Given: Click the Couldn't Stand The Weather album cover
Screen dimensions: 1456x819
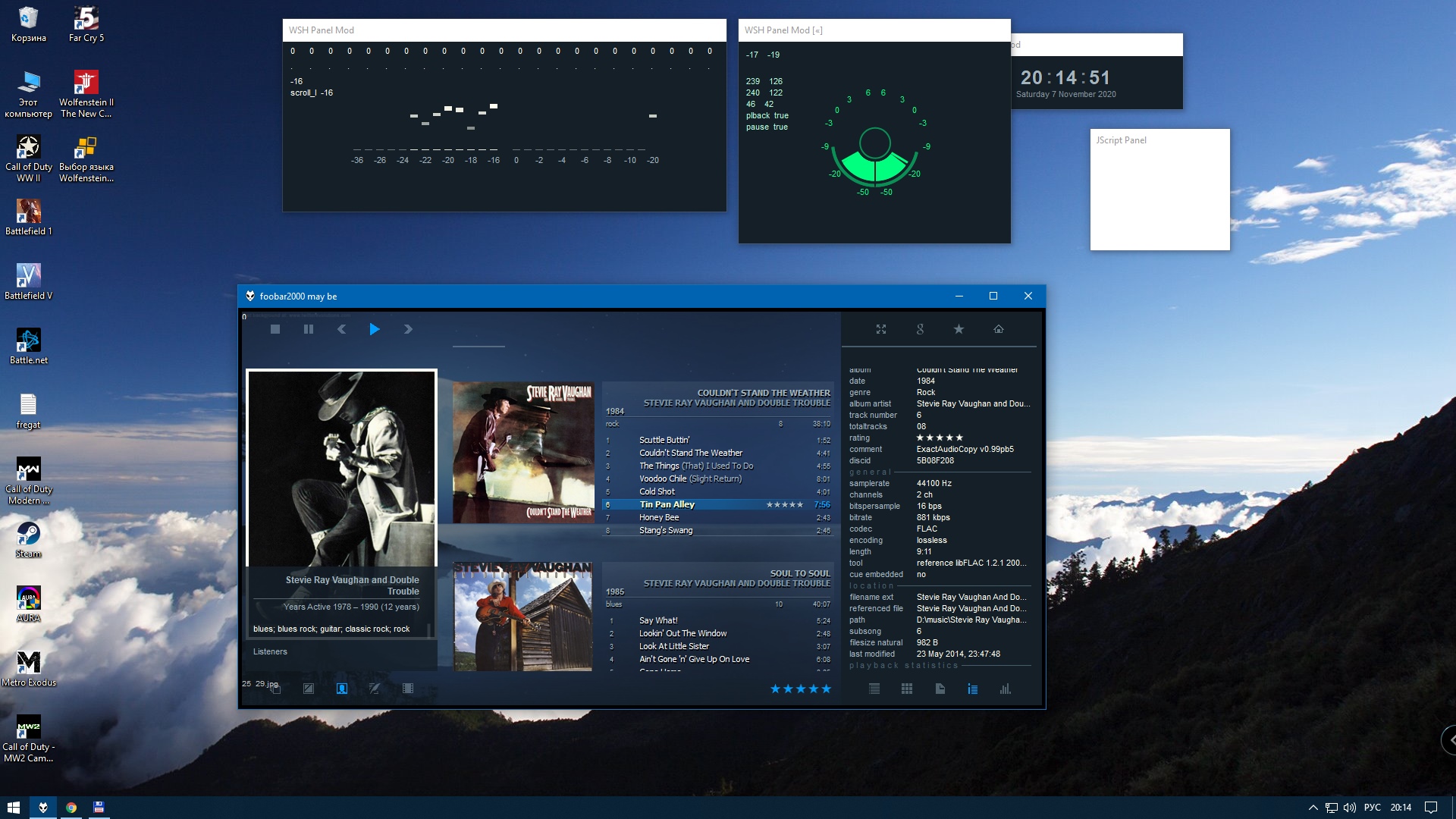Looking at the screenshot, I should pyautogui.click(x=523, y=452).
